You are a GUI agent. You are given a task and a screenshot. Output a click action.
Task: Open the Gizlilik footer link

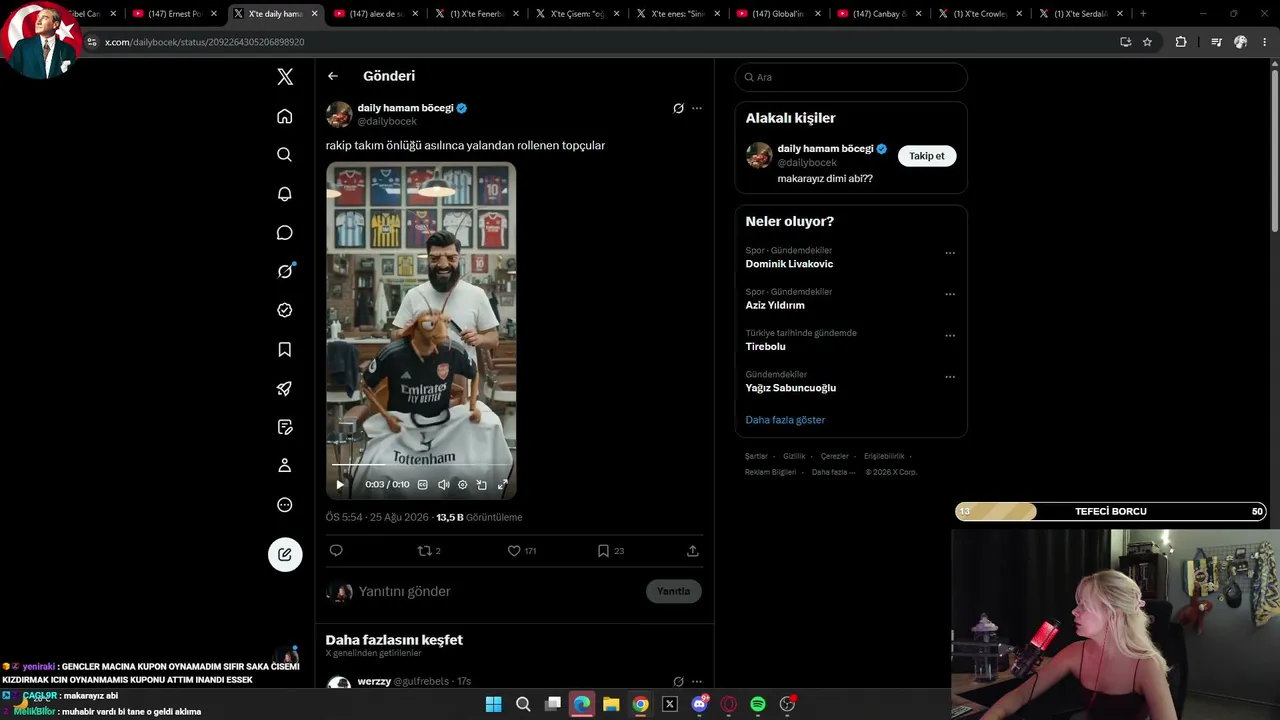click(x=794, y=456)
